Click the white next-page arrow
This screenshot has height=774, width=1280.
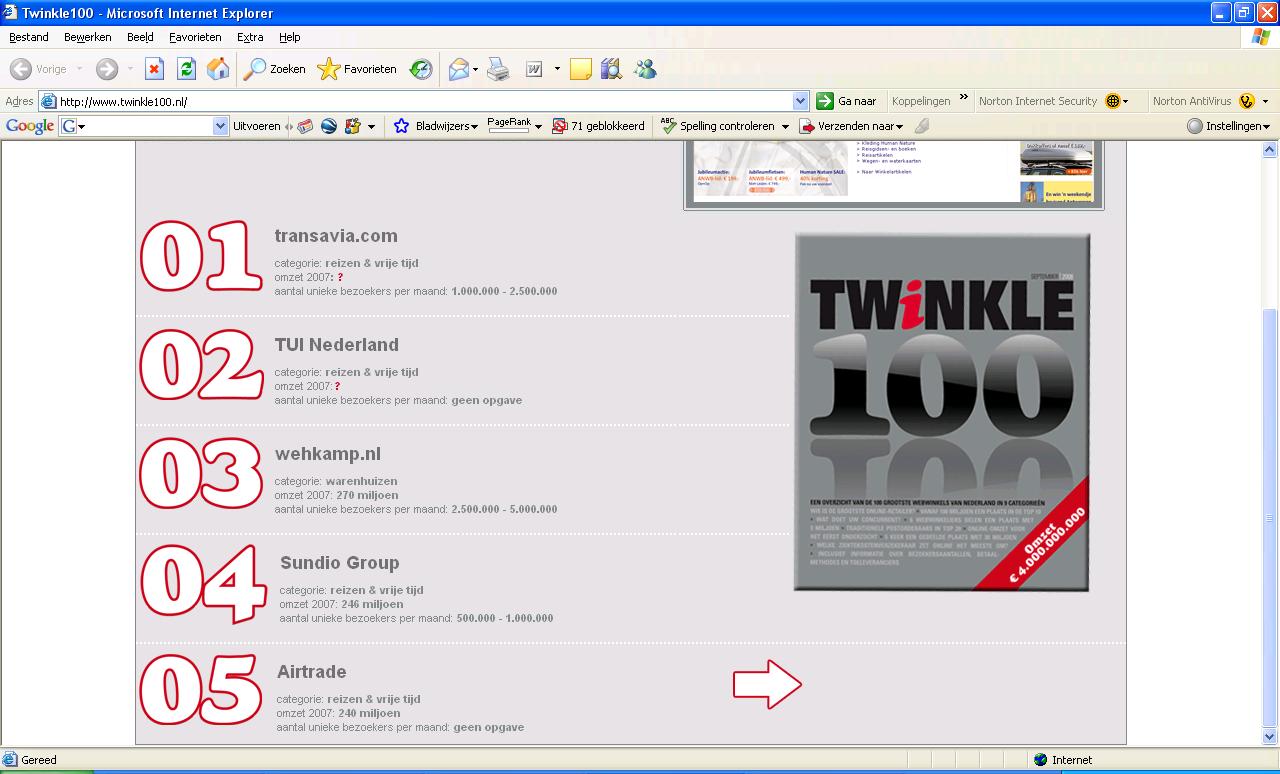point(767,685)
